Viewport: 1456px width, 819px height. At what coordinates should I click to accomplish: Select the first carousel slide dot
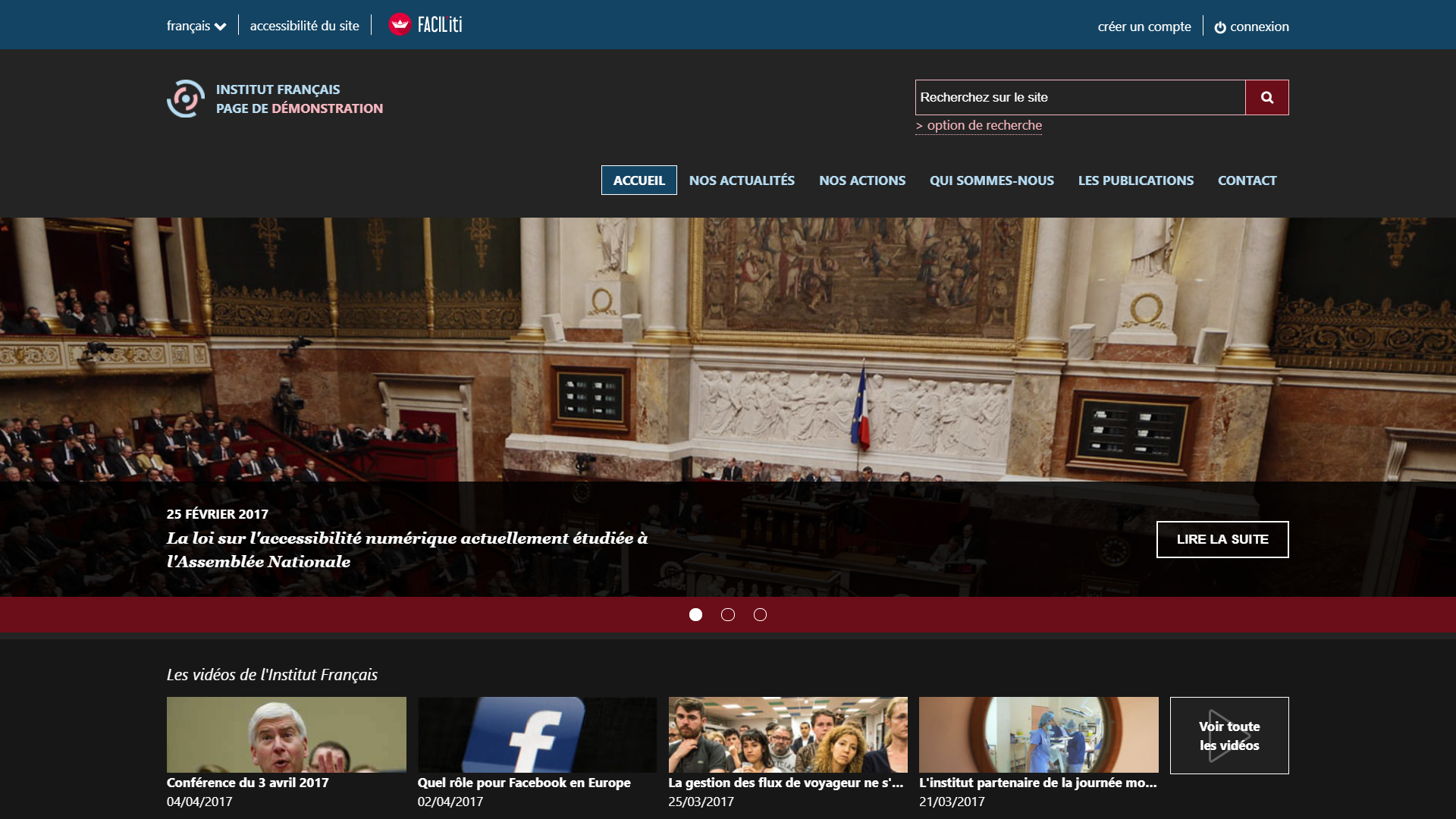[695, 615]
